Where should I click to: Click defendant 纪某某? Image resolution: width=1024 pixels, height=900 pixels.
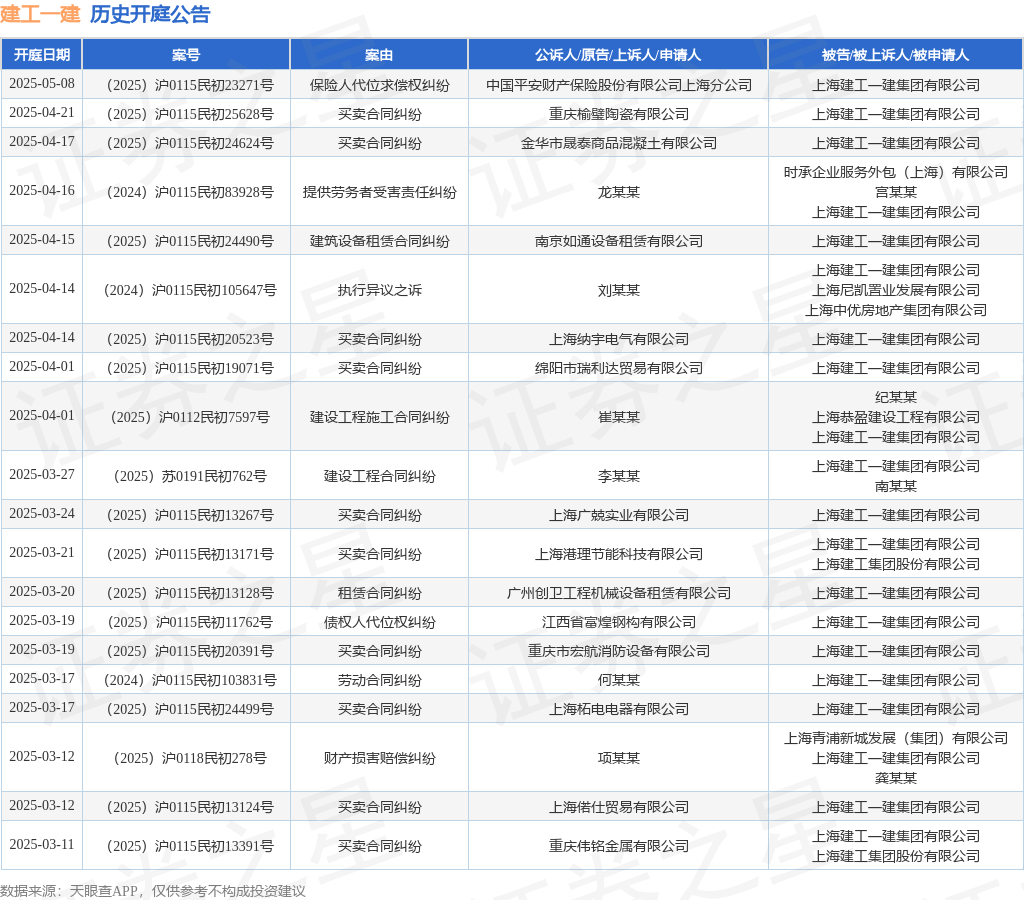pyautogui.click(x=895, y=397)
